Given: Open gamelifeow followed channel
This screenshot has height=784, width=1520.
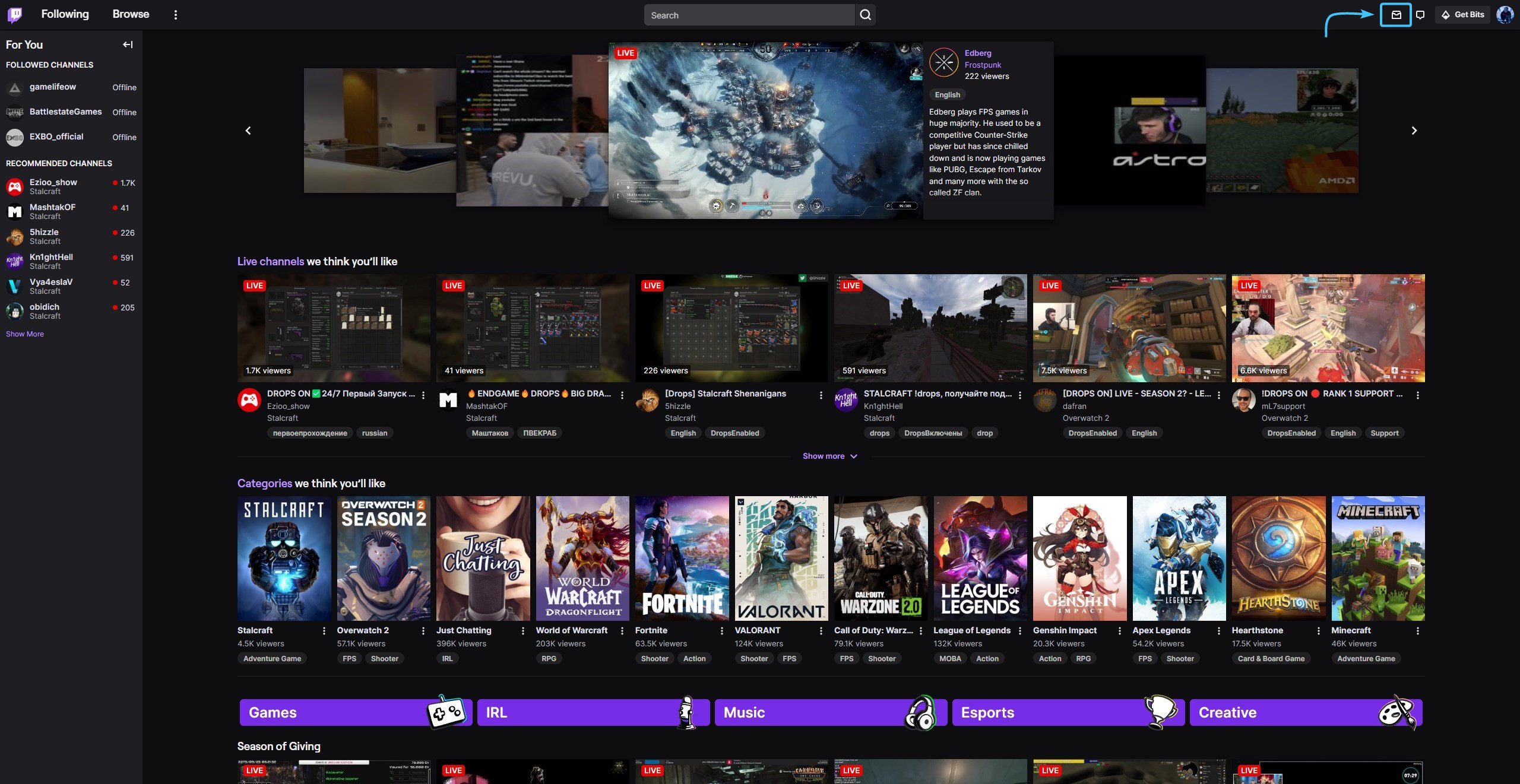Looking at the screenshot, I should click(x=71, y=87).
